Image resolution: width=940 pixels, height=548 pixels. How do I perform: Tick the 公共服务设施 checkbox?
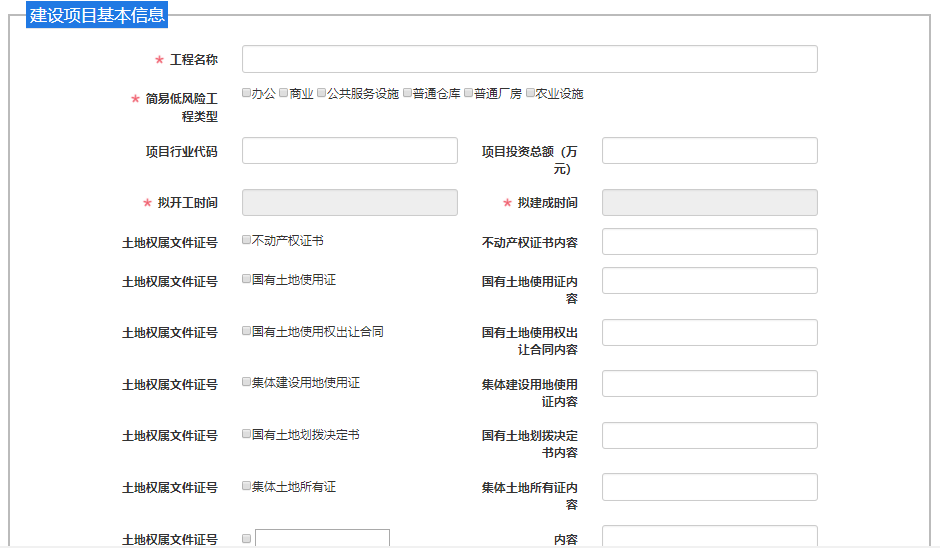[321, 92]
